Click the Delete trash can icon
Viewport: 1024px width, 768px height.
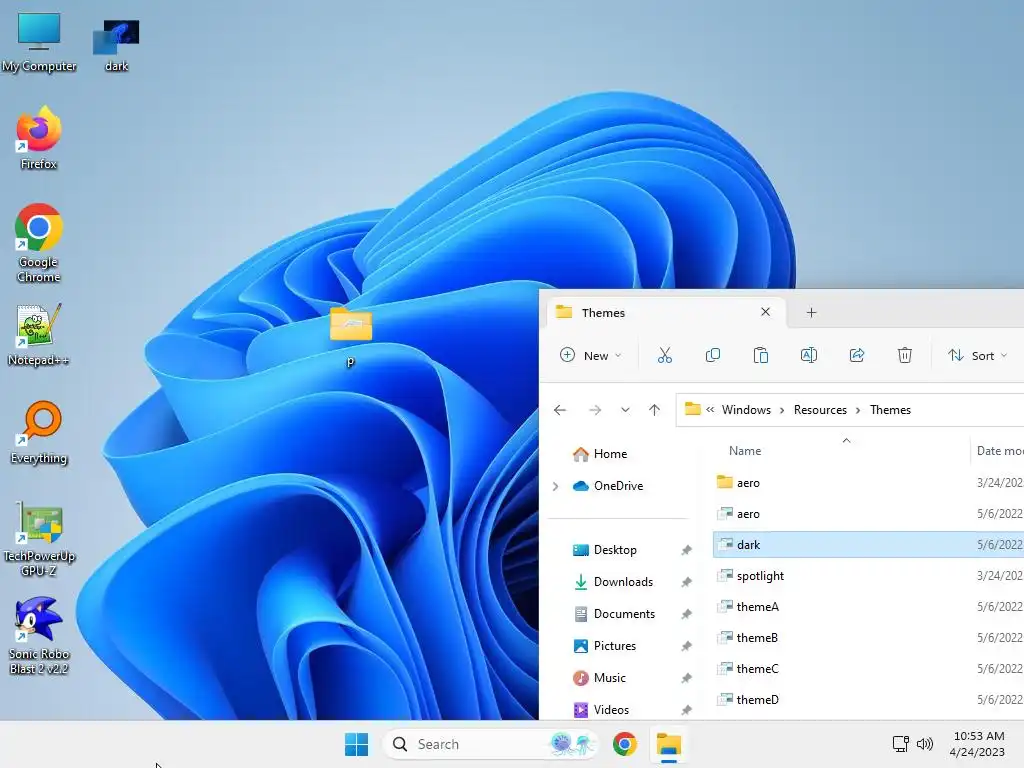(904, 355)
